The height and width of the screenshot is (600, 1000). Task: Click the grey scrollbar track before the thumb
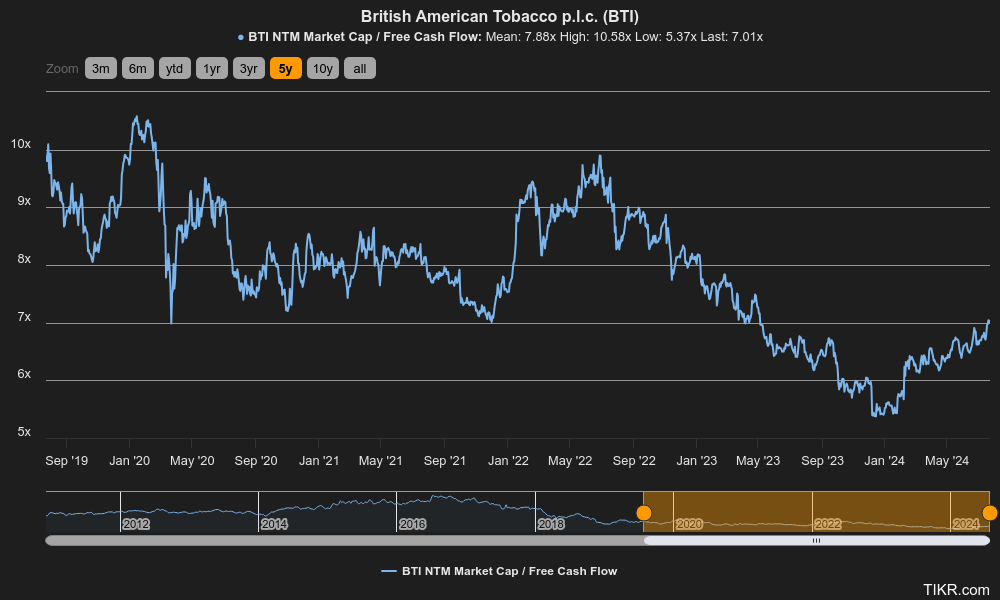point(344,541)
